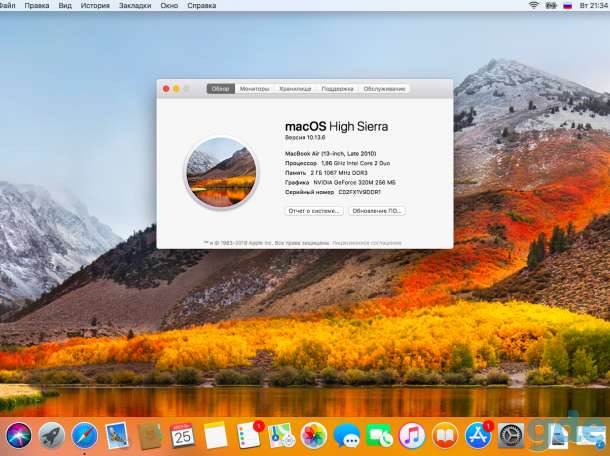
Task: Open Notes app in dock
Action: pyautogui.click(x=216, y=435)
